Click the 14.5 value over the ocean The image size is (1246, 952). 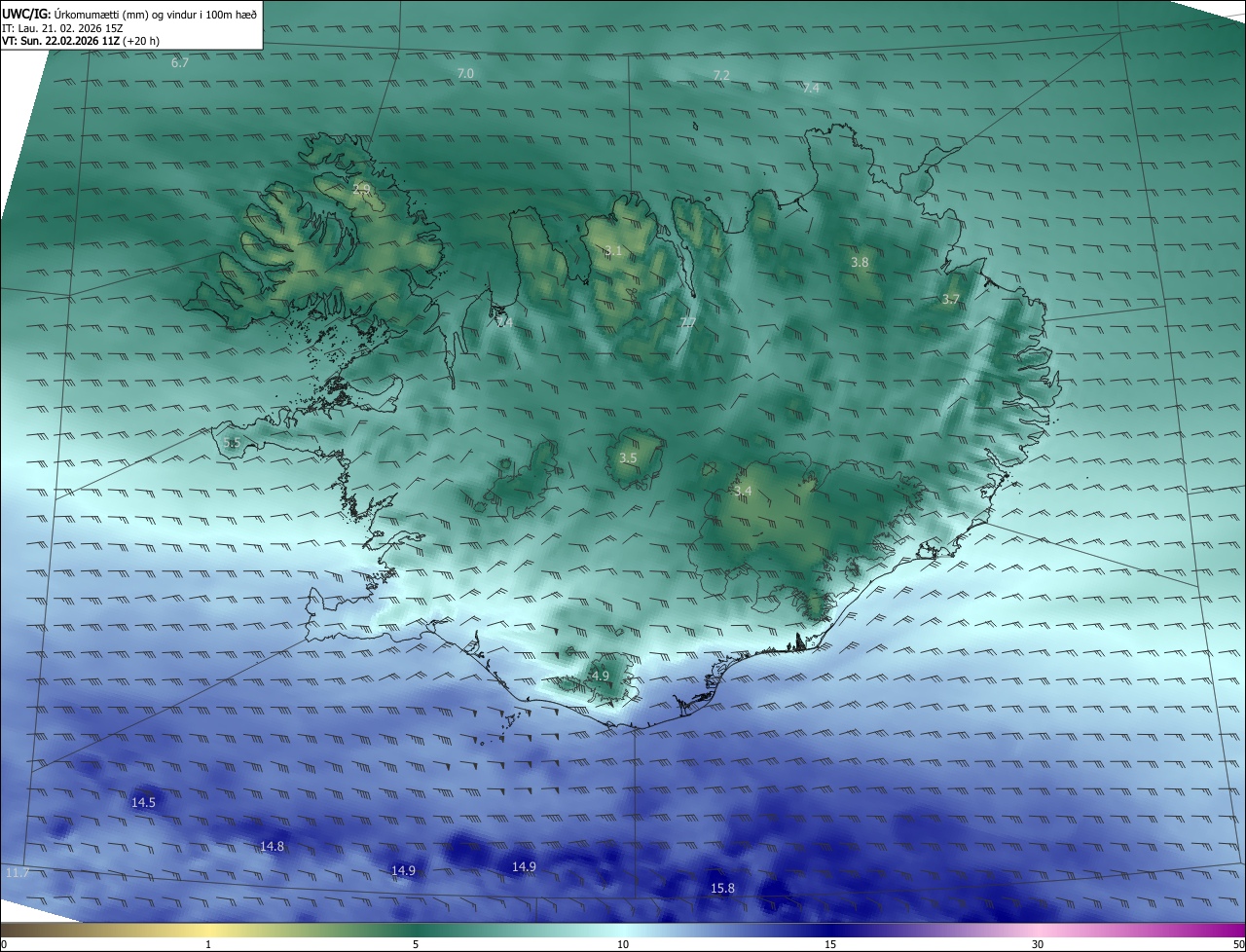pyautogui.click(x=143, y=802)
